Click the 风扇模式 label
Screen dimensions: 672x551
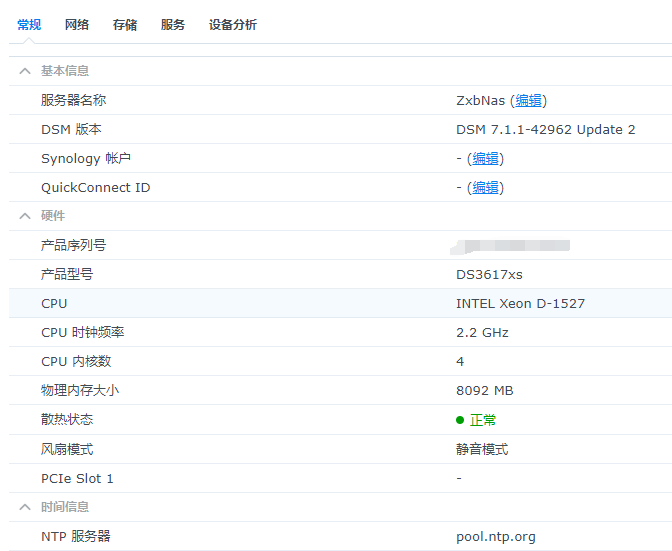point(67,449)
